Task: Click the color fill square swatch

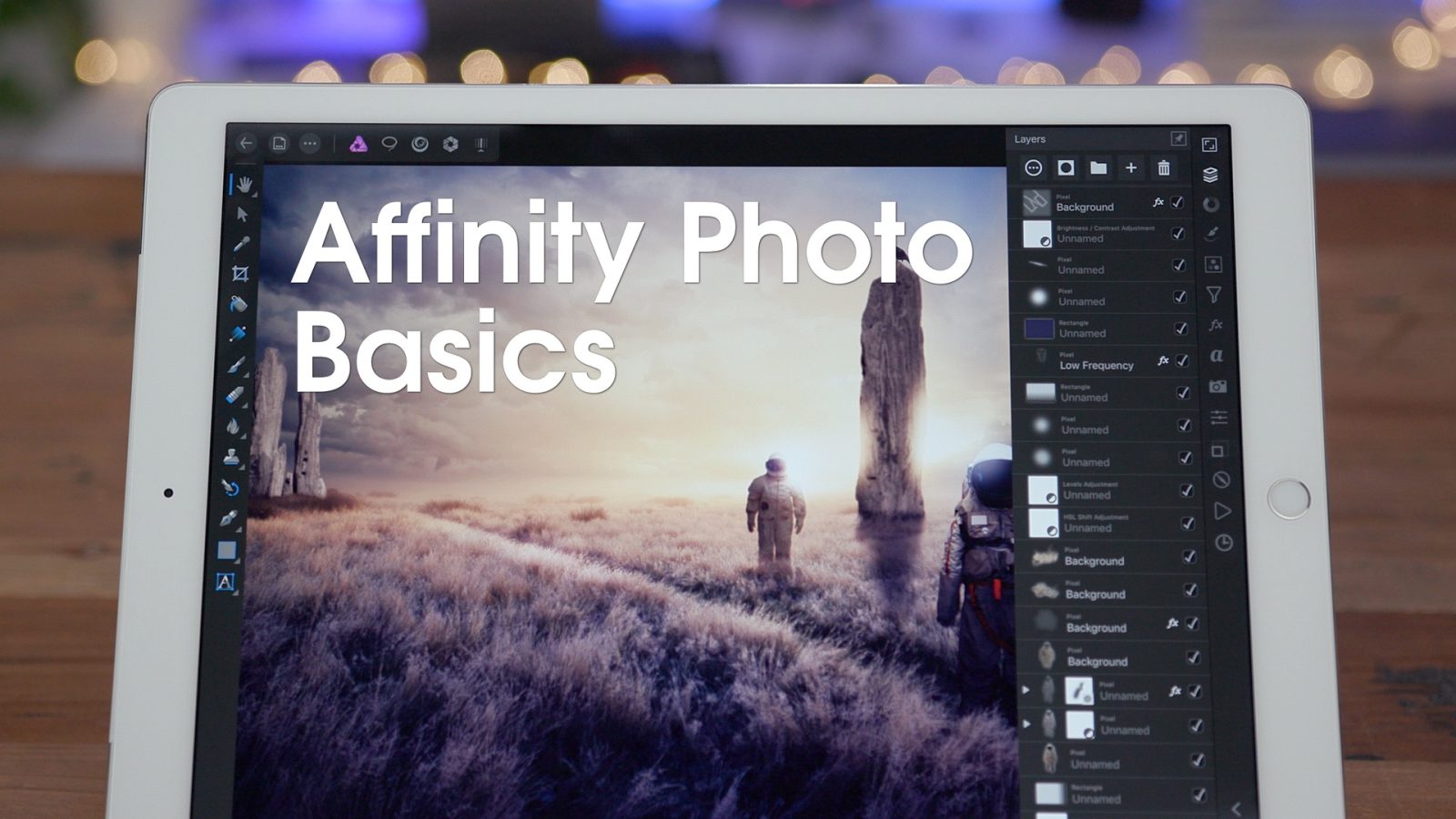Action: pos(227,550)
